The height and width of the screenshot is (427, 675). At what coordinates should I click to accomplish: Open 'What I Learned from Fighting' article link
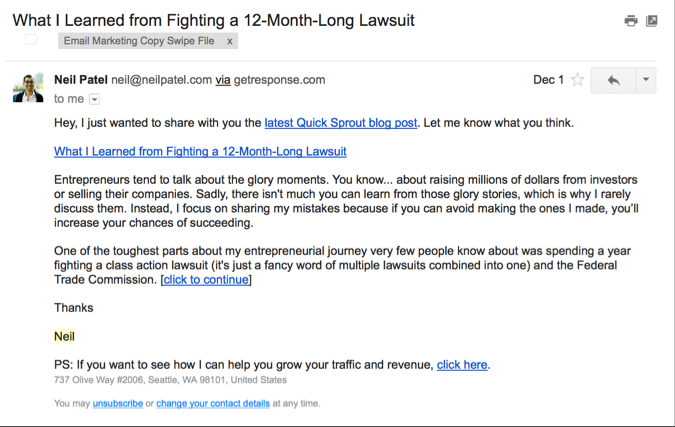pyautogui.click(x=200, y=152)
